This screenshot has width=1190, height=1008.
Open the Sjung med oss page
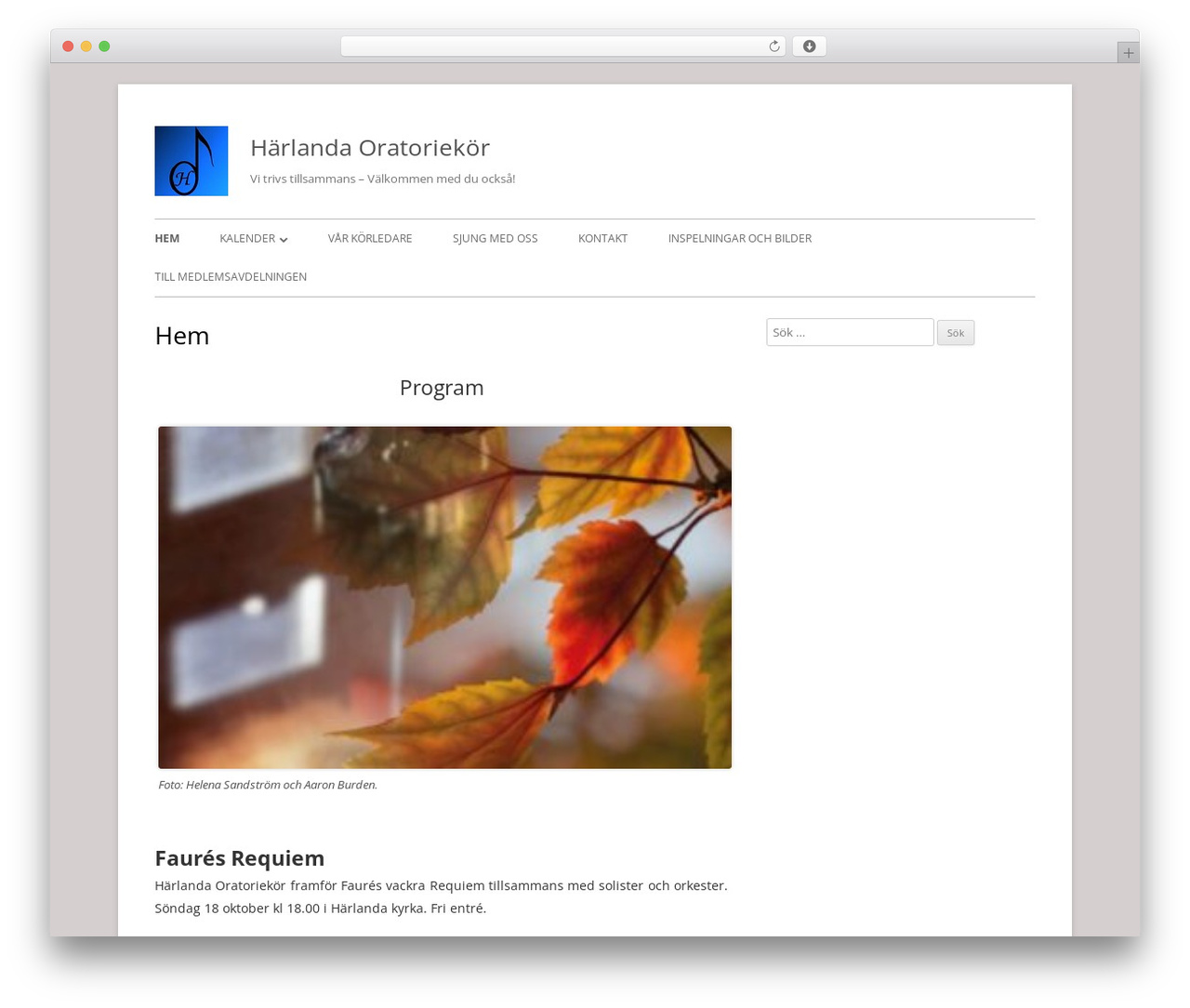(x=496, y=239)
